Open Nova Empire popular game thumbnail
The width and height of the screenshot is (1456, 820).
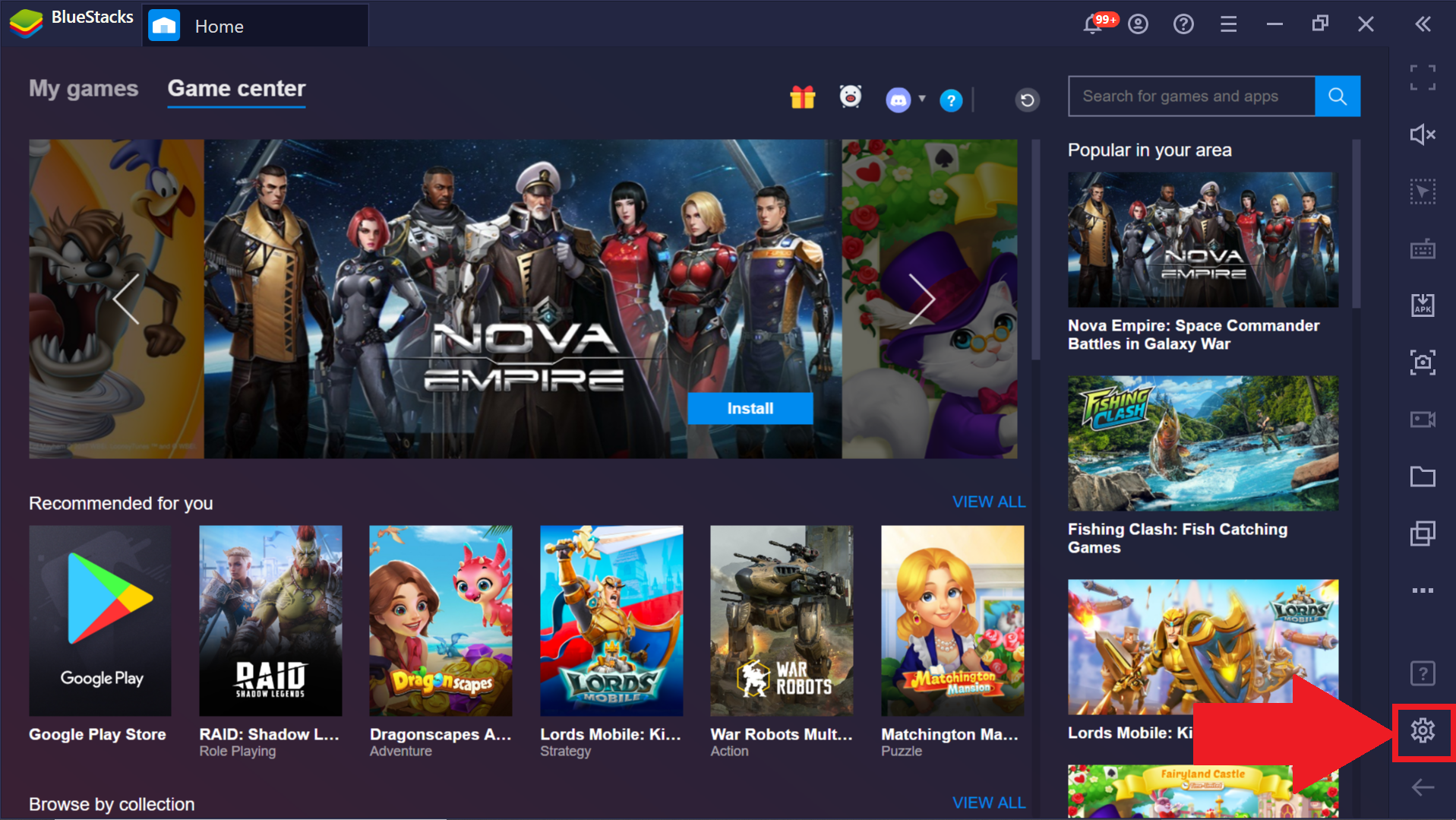click(1203, 239)
